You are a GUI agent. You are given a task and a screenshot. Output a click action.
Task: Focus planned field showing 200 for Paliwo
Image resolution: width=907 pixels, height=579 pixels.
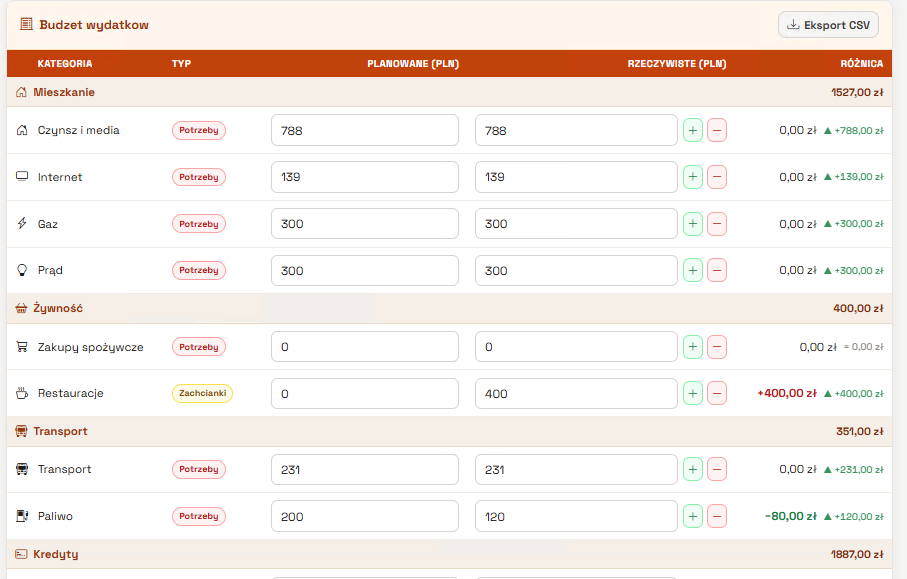pos(365,517)
